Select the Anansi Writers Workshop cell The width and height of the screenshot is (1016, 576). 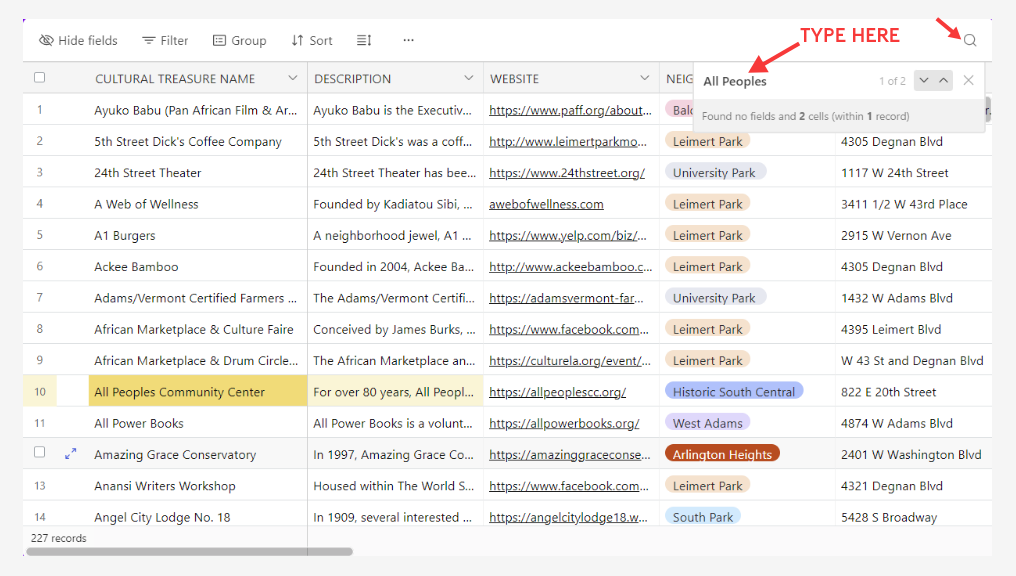(198, 485)
